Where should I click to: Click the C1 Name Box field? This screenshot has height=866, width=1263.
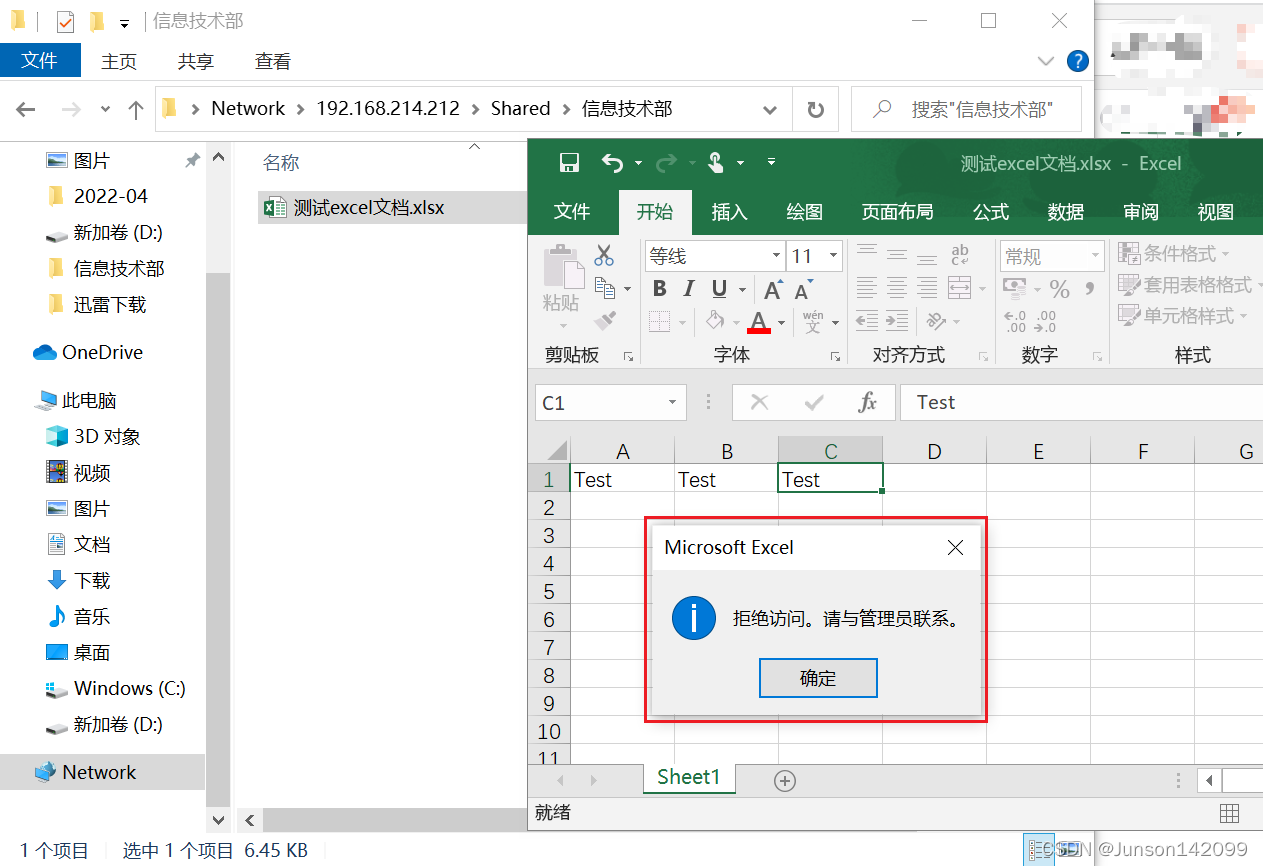tap(611, 403)
